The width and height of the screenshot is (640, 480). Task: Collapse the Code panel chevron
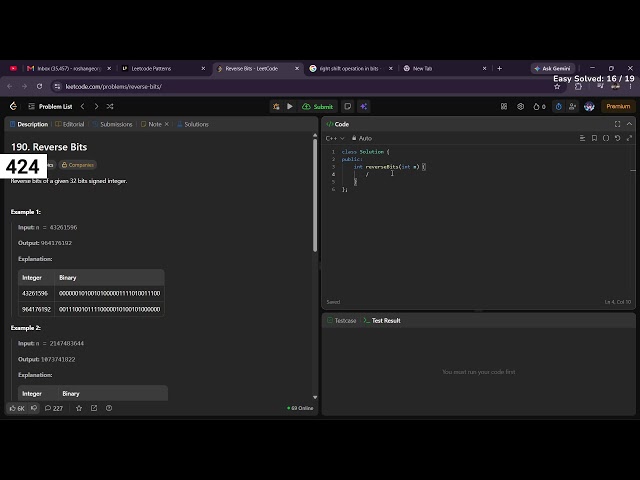click(629, 124)
